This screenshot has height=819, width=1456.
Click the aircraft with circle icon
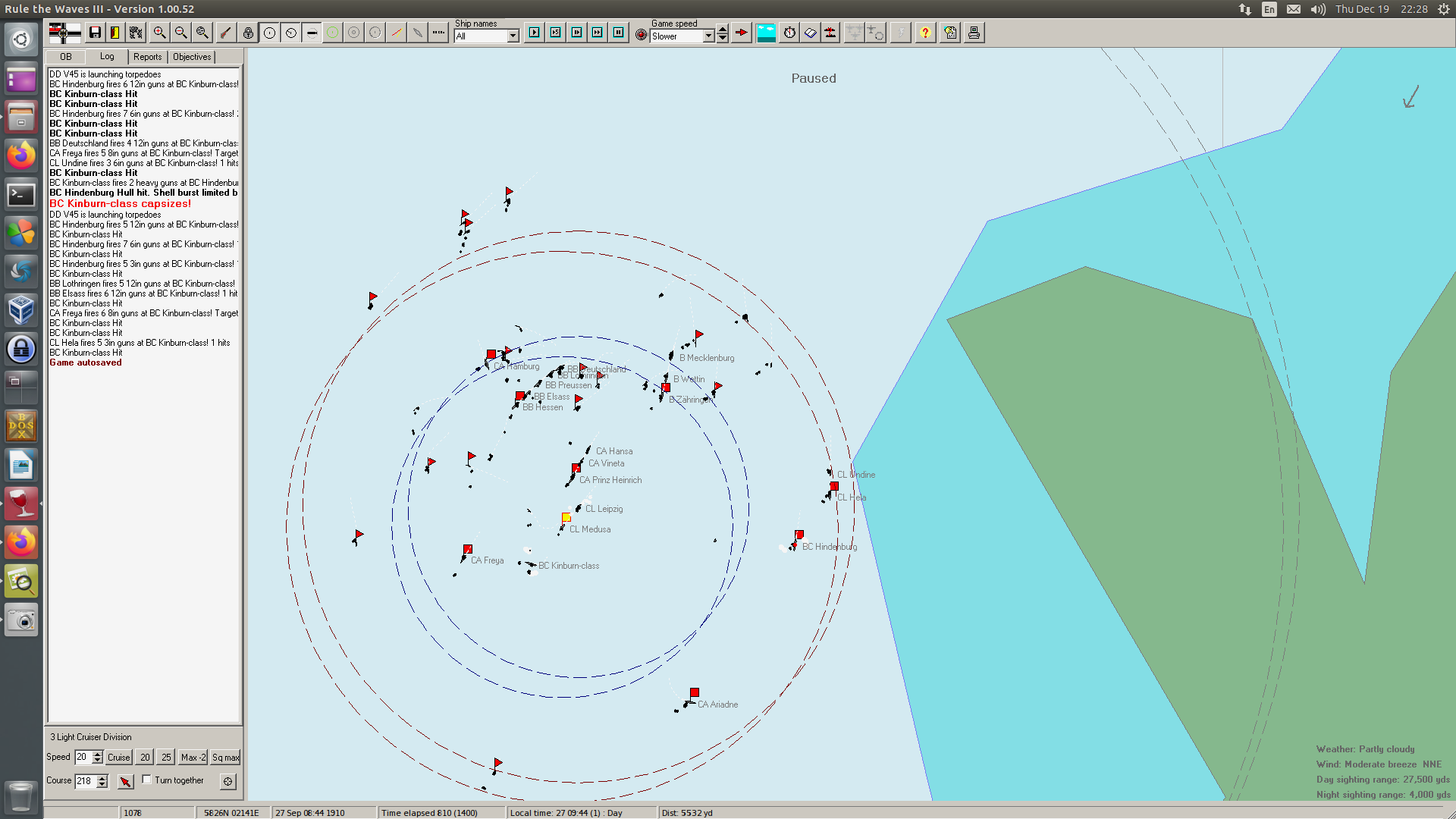point(876,33)
